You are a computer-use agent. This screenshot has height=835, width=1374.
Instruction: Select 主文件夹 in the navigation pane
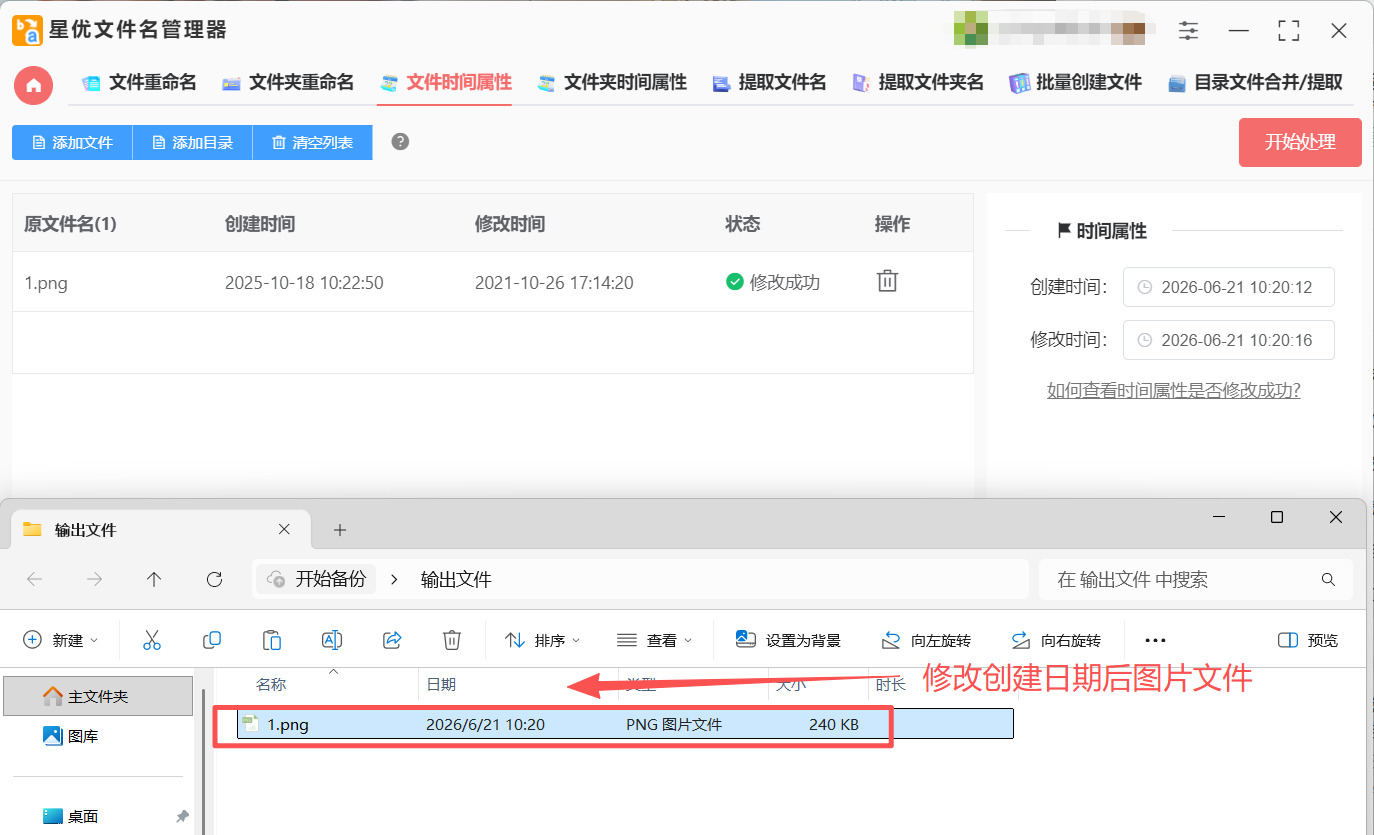(98, 696)
